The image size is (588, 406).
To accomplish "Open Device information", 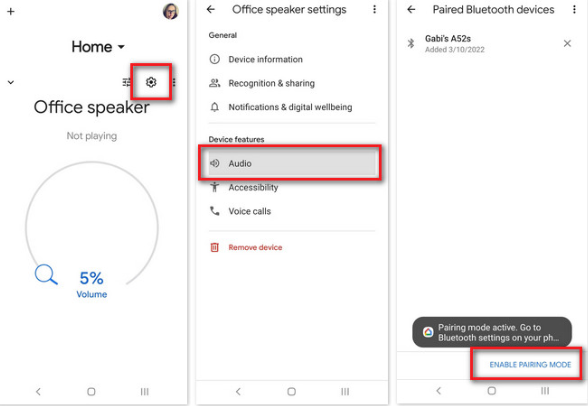I will [292, 59].
